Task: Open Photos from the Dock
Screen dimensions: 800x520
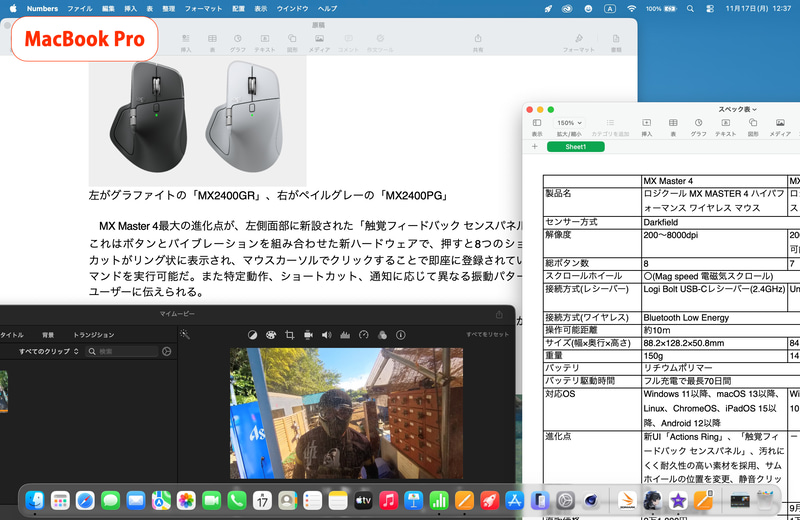Action: (186, 501)
